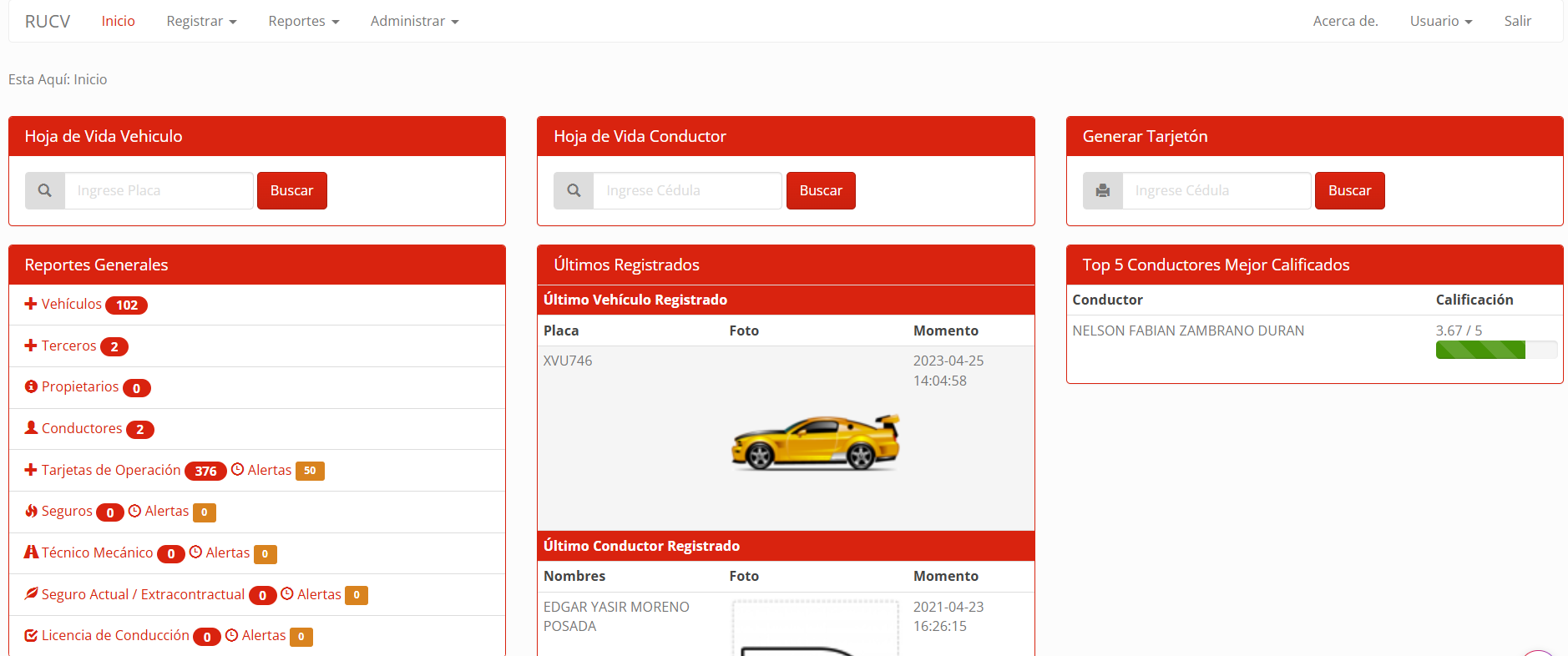
Task: Click the magnifier icon in Hoja de Vida Conductor
Action: 574,190
